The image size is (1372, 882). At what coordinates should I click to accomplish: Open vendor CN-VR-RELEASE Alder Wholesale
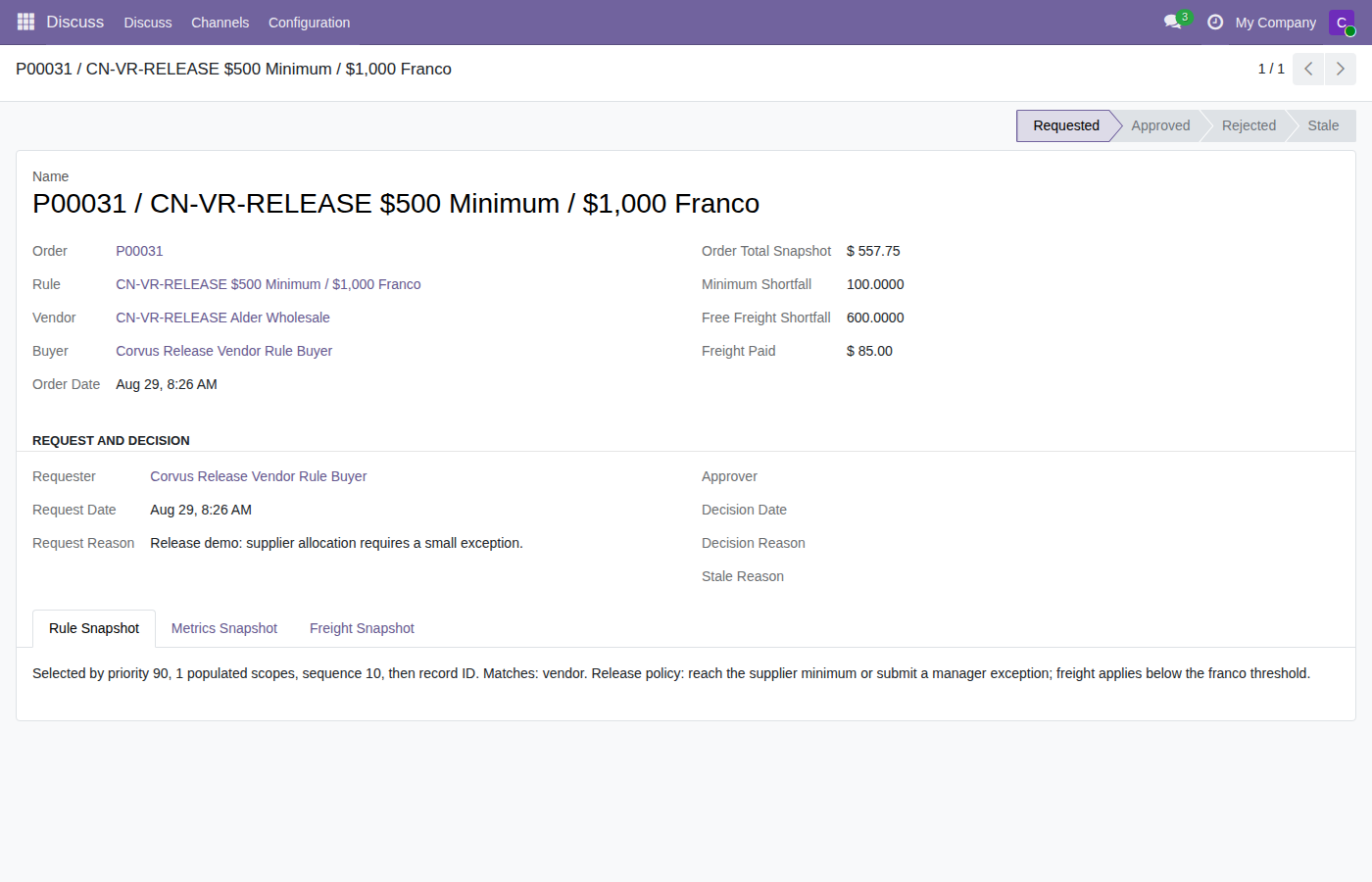(x=222, y=318)
